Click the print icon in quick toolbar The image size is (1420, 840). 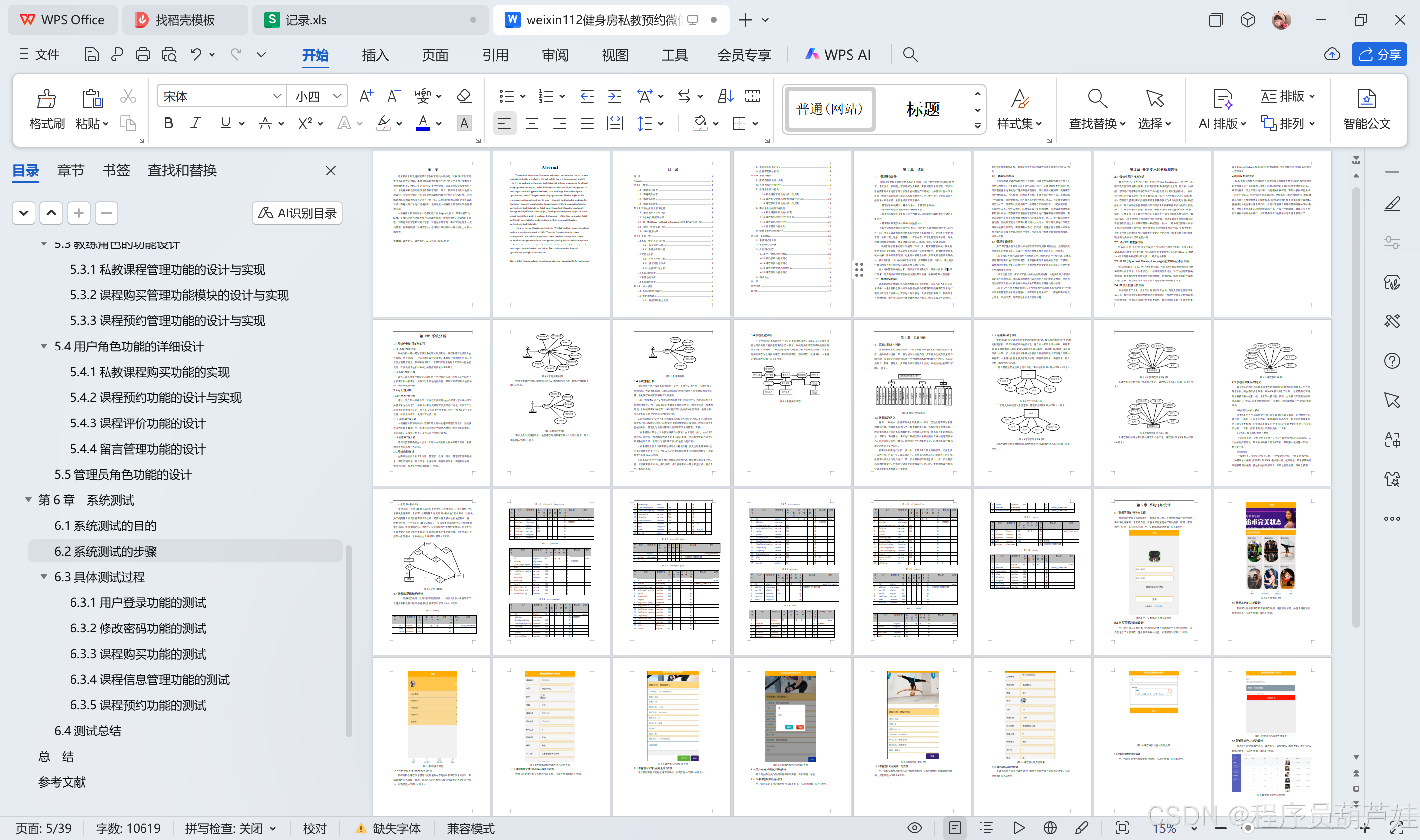(142, 54)
